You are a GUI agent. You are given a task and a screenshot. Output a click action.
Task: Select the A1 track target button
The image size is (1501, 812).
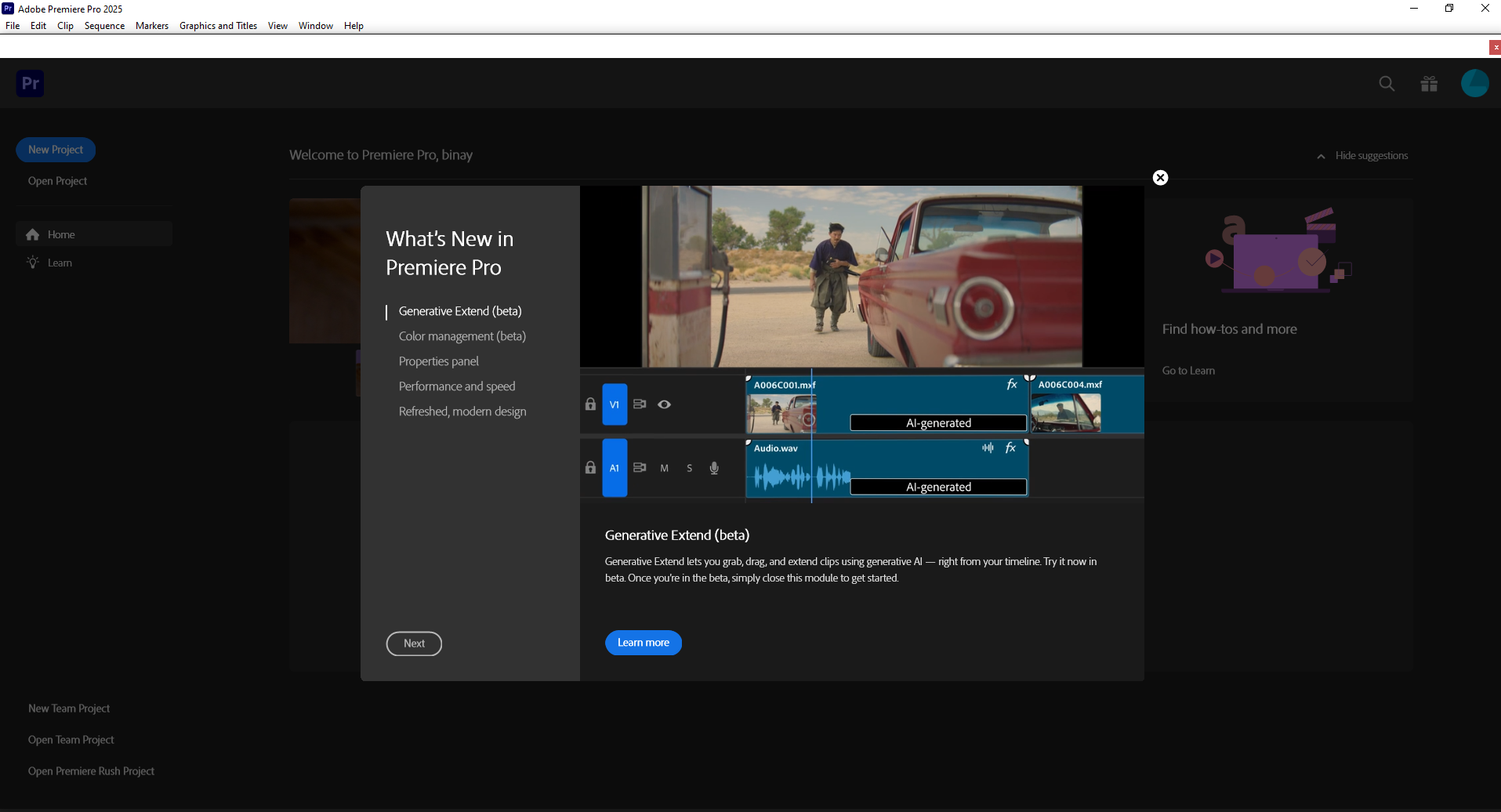[x=615, y=468]
